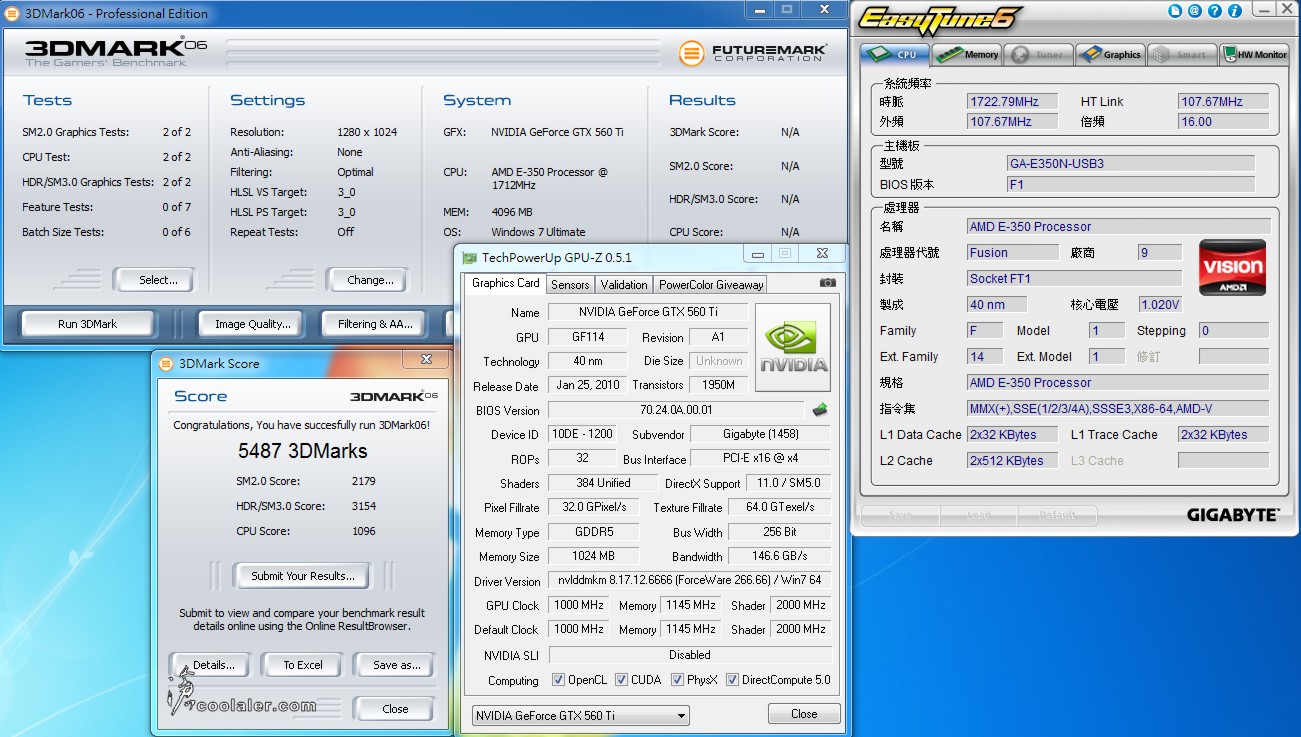This screenshot has height=737, width=1301.
Task: Click the Bus Interface PCI-E x16 @ x4 value
Action: [x=761, y=459]
